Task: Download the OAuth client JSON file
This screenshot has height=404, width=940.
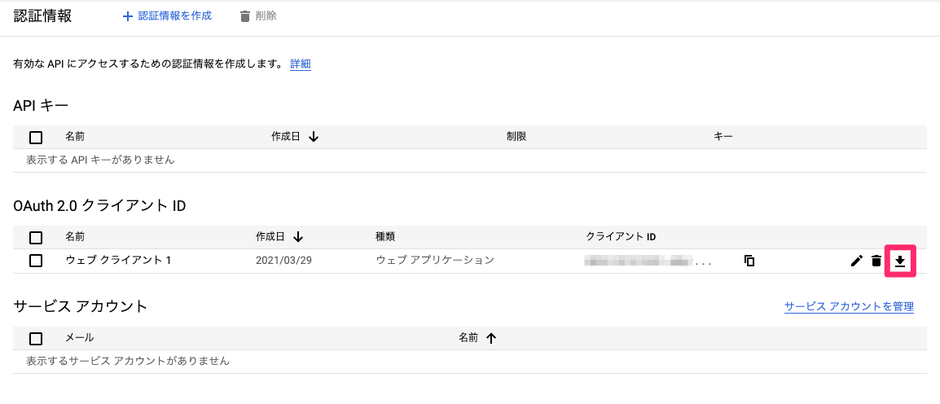Action: coord(900,261)
